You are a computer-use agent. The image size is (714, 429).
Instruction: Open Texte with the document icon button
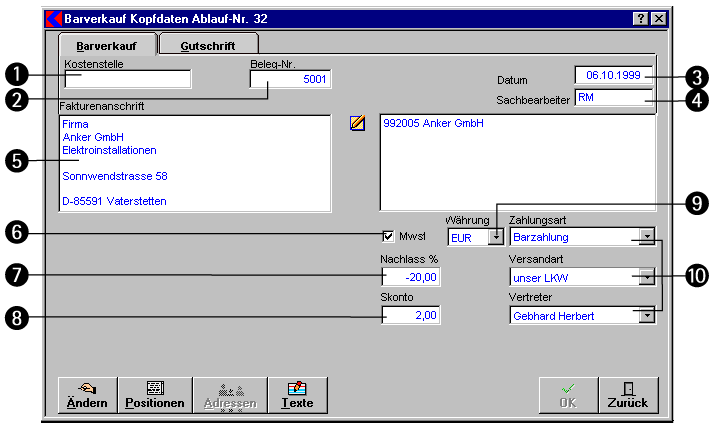(x=297, y=395)
